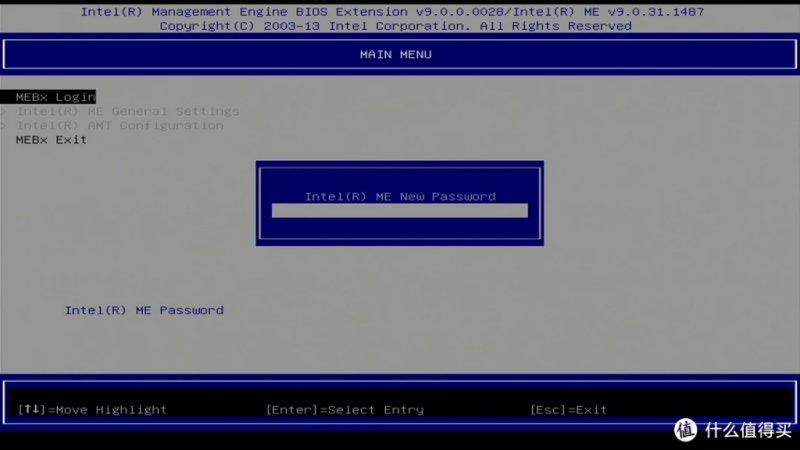The image size is (800, 450).
Task: Click the [Esc]=Exit hint
Action: coord(568,410)
